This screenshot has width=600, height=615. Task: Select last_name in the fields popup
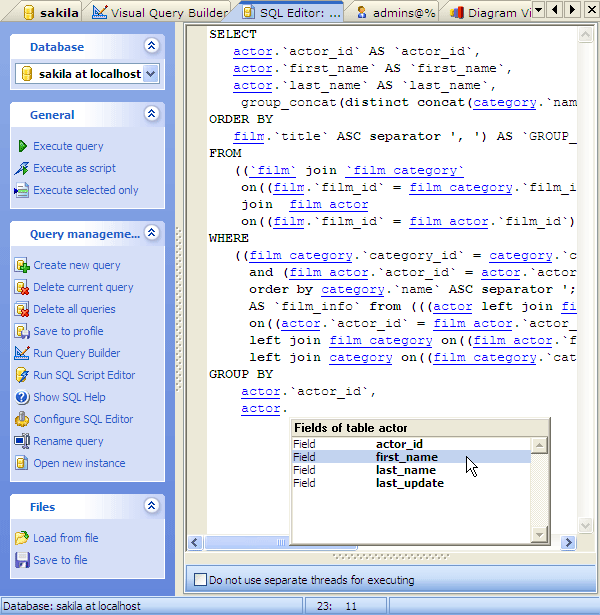coord(411,470)
